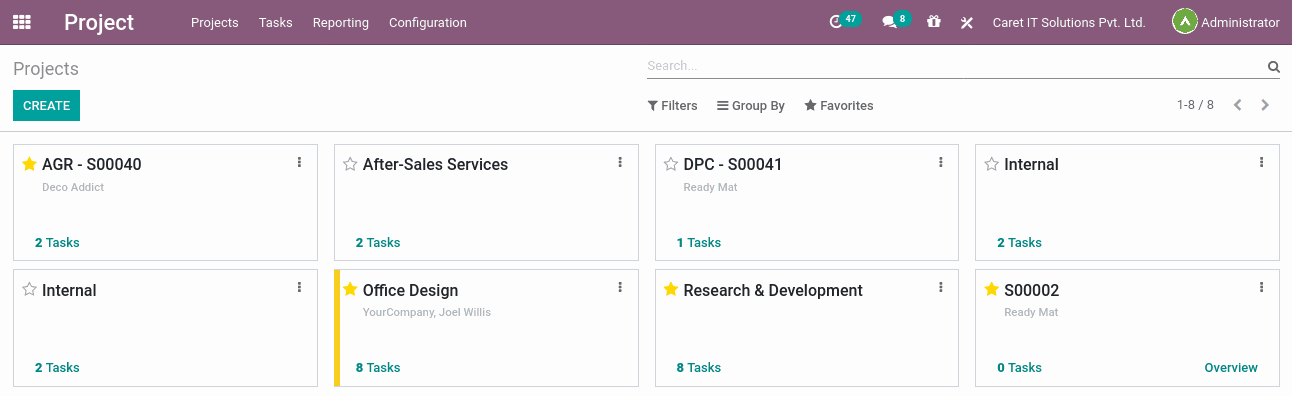Unstar the Research & Development project

pyautogui.click(x=671, y=290)
